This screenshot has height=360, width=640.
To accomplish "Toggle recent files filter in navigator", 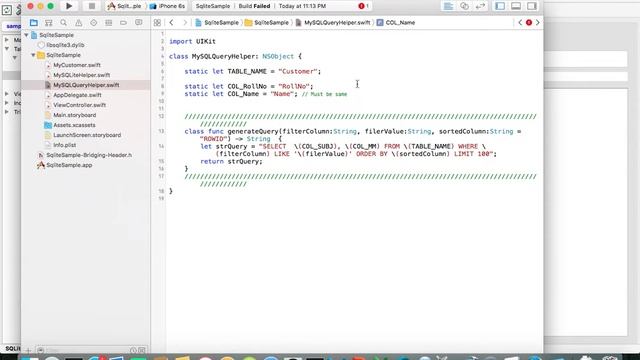I will 133,350.
